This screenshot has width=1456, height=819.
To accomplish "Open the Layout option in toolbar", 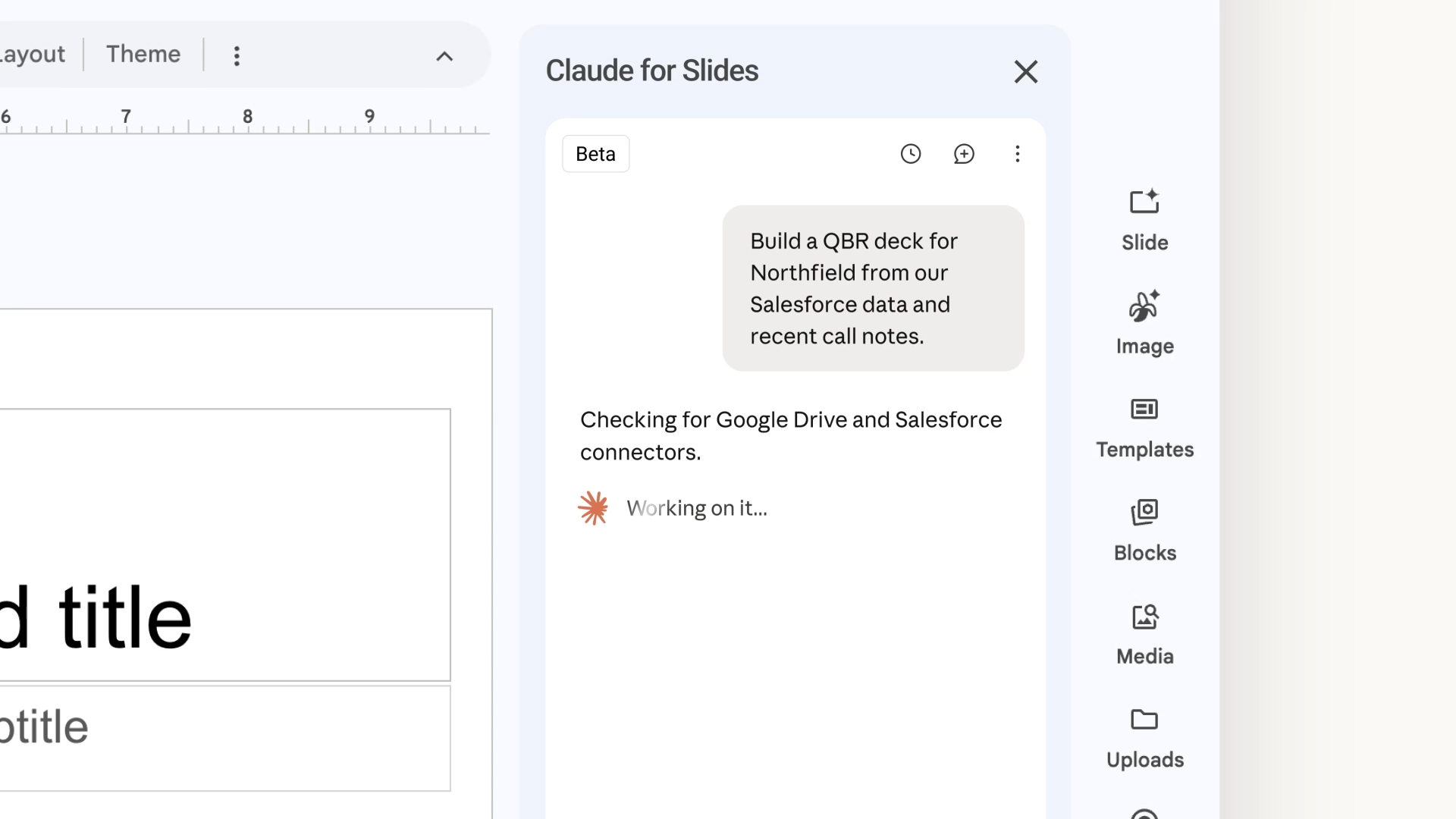I will [x=33, y=55].
